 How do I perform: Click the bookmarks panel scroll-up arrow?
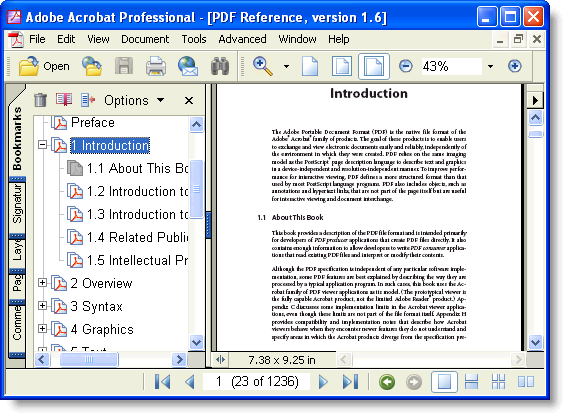coord(196,125)
